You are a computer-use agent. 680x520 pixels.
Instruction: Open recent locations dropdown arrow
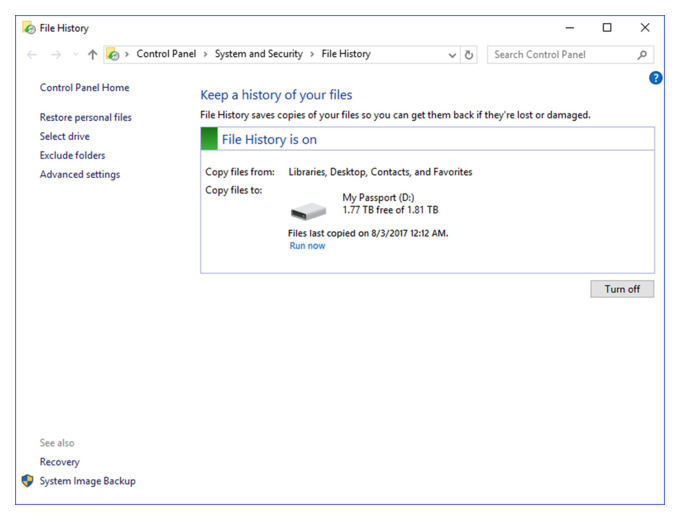click(76, 55)
